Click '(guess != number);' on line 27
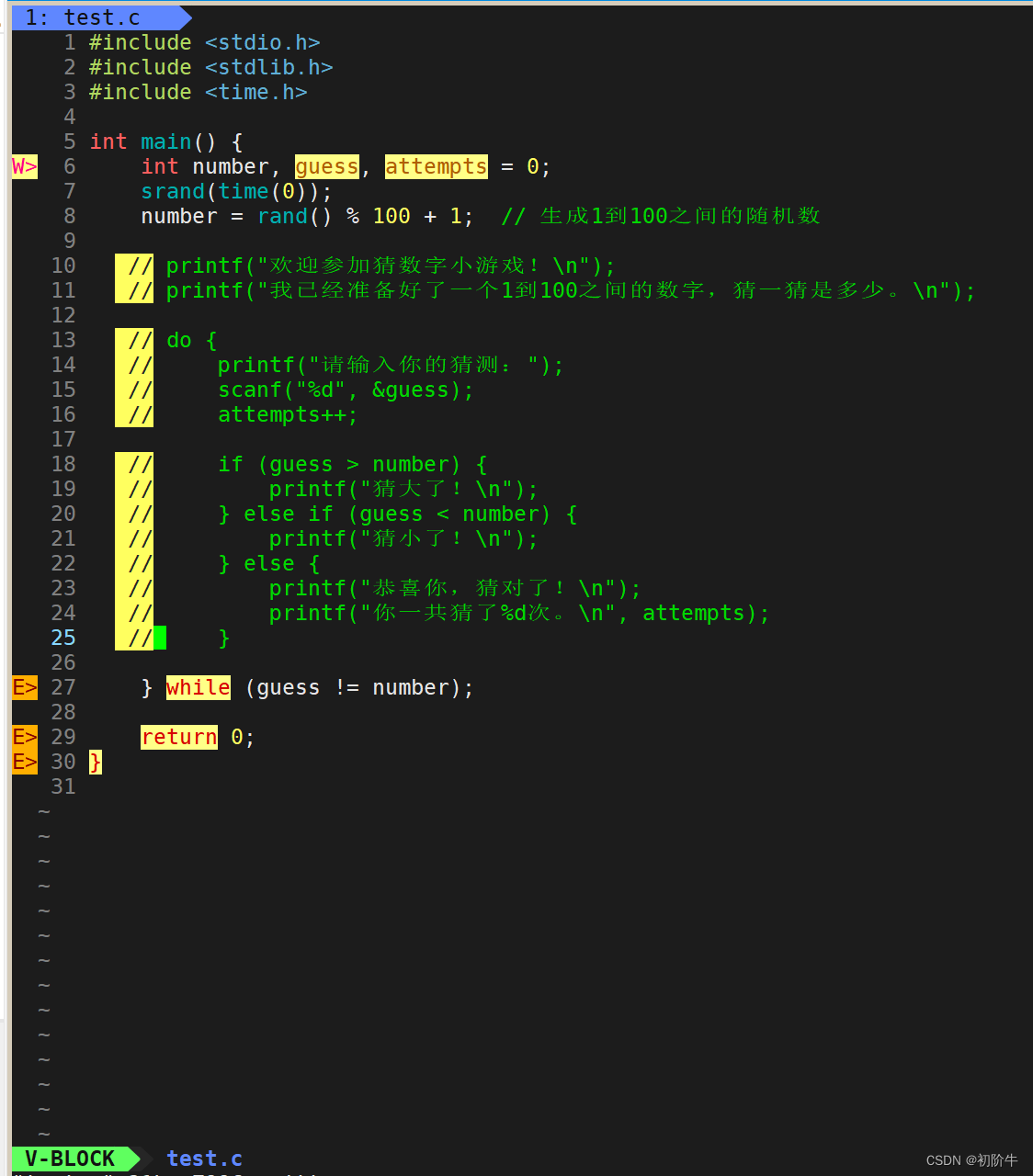Screen dimensions: 1033x1176 (x=359, y=687)
